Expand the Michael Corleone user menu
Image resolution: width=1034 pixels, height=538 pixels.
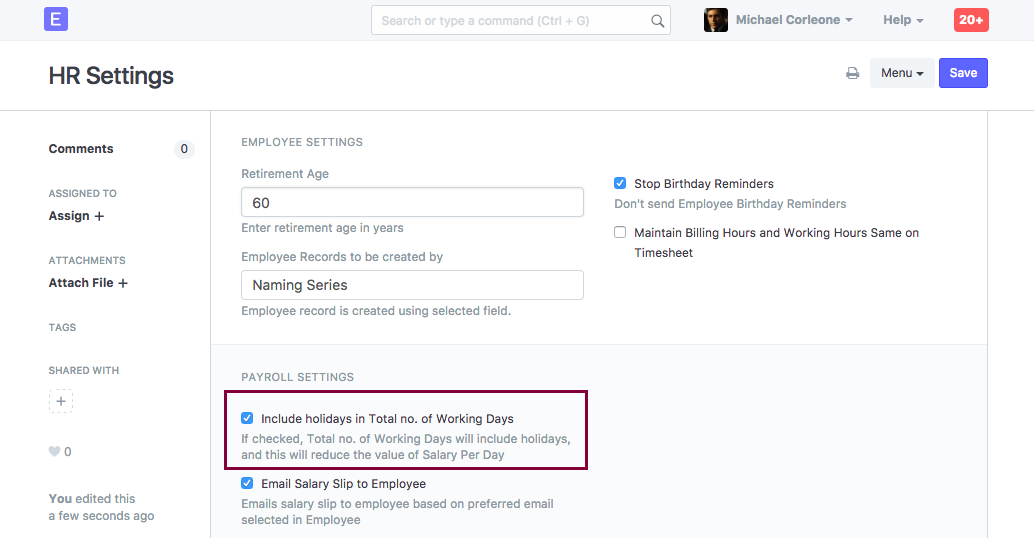click(x=794, y=20)
